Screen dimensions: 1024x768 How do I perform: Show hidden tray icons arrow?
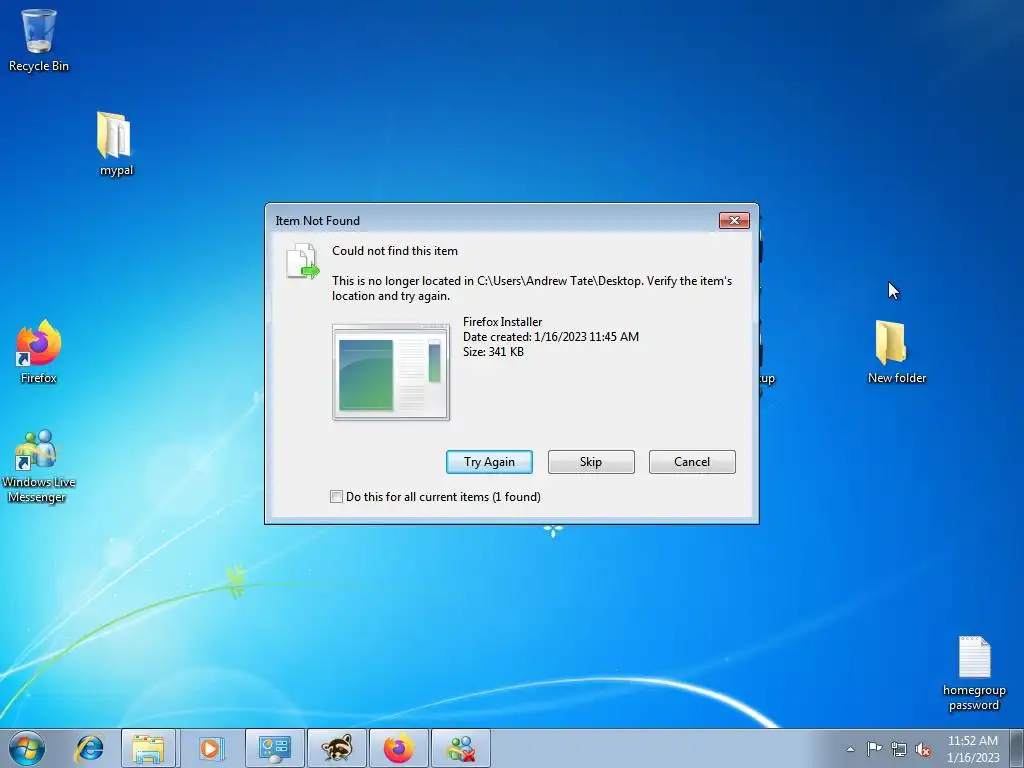(850, 749)
